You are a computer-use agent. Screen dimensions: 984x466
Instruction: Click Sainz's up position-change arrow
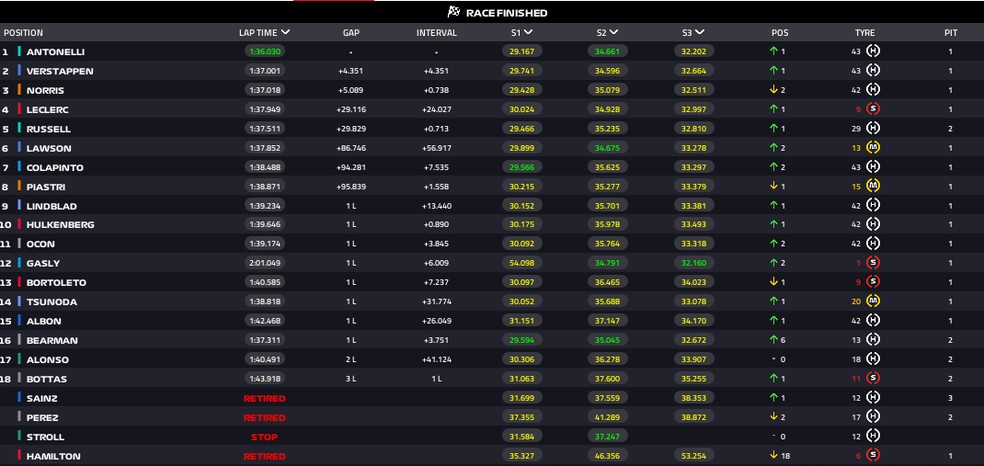[x=774, y=398]
